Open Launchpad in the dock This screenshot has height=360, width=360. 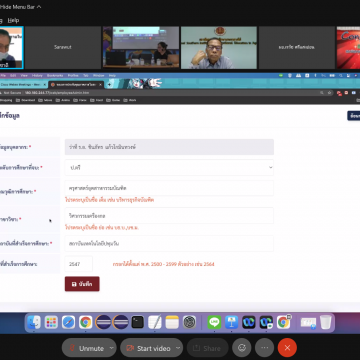point(51,322)
